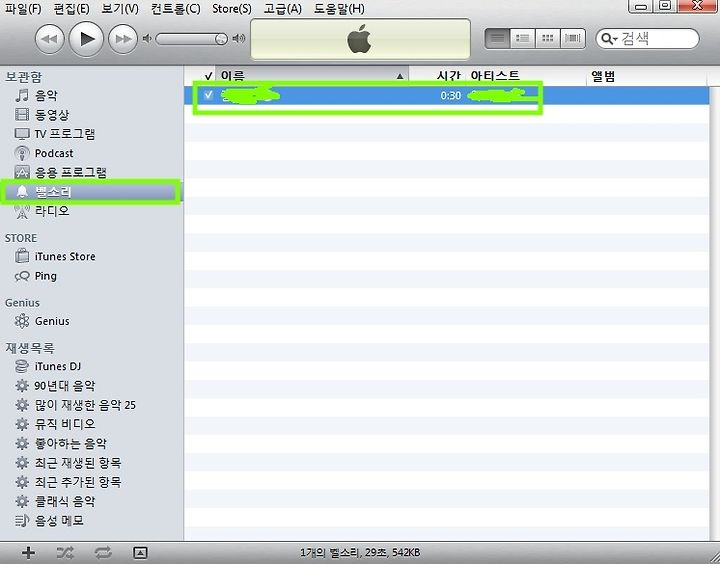720x564 pixels.
Task: Open the 고급(A) menu
Action: [282, 8]
